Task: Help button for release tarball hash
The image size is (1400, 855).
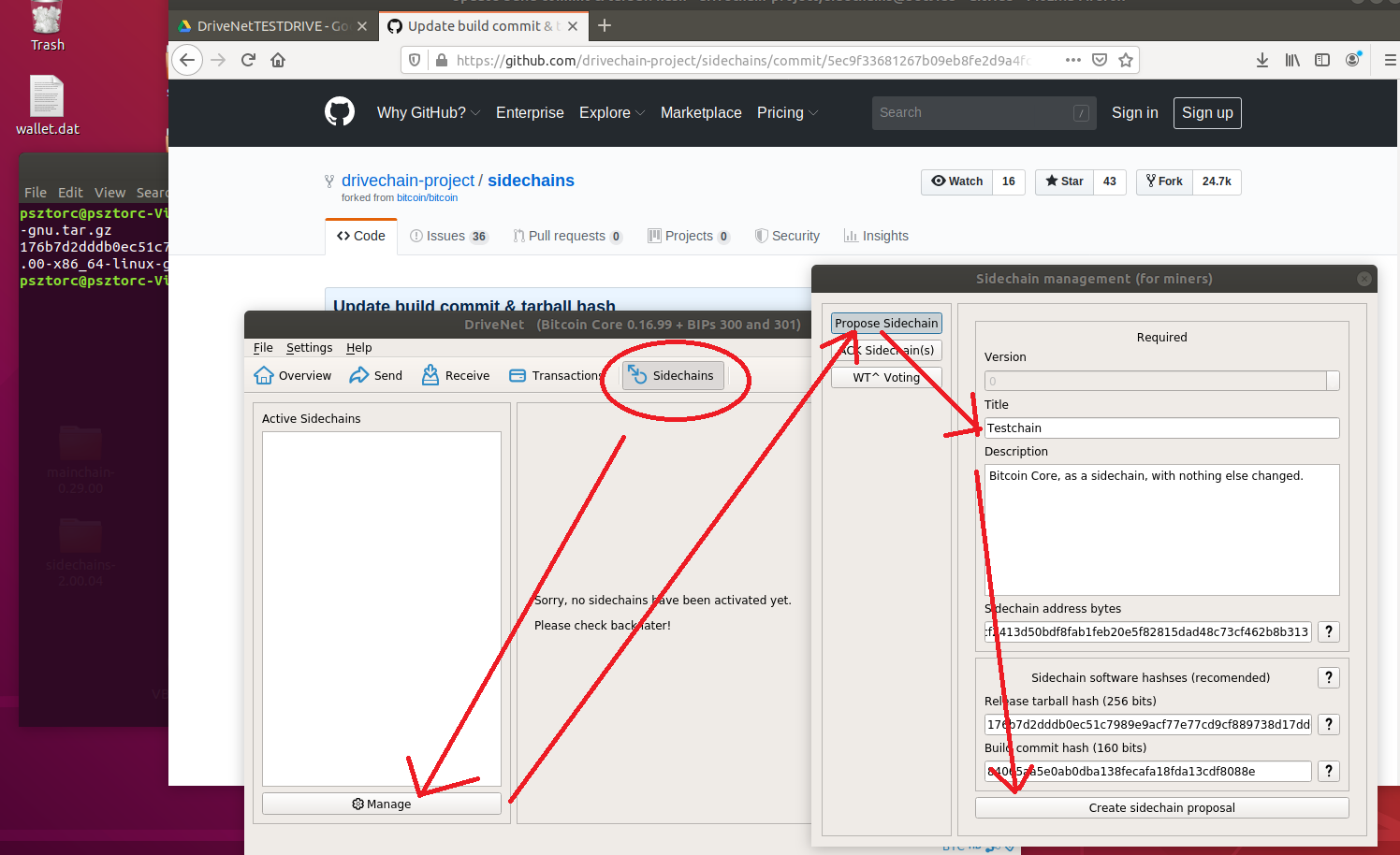Action: pyautogui.click(x=1329, y=724)
